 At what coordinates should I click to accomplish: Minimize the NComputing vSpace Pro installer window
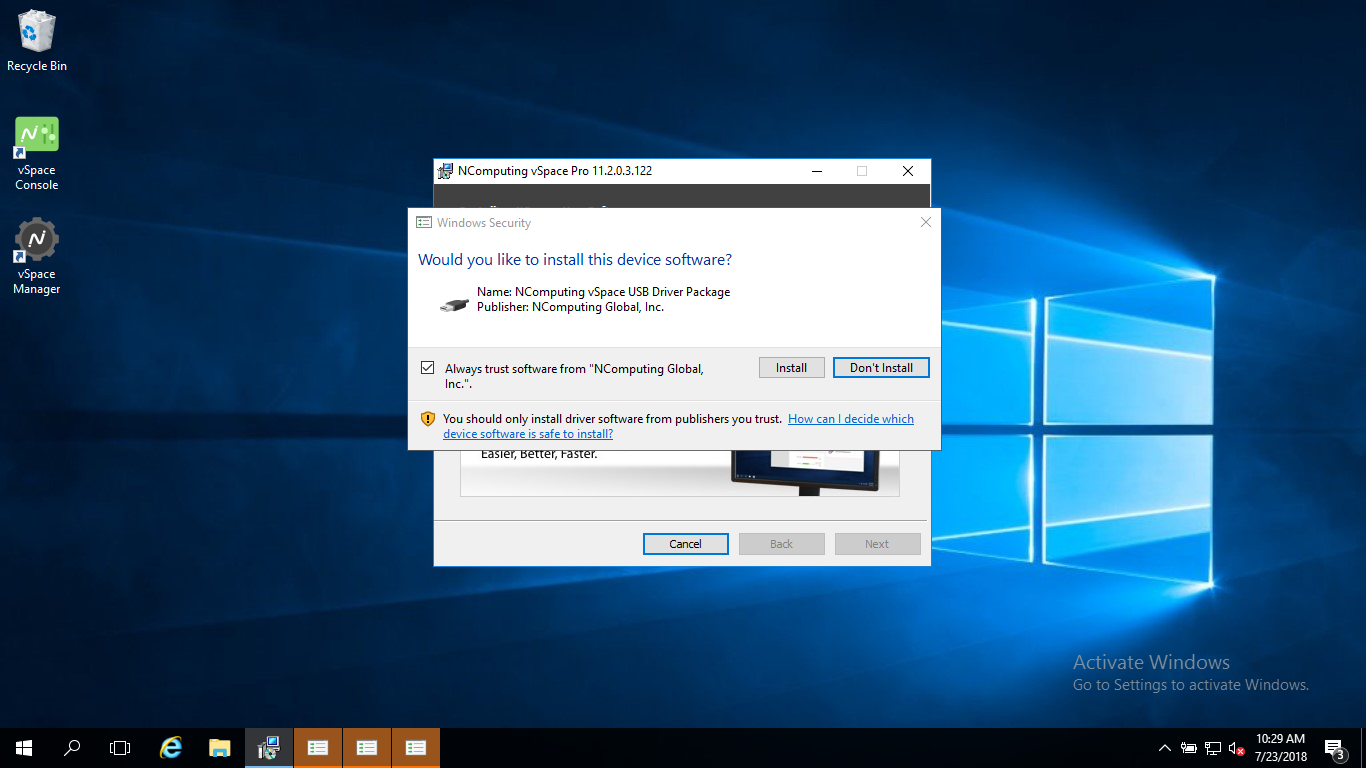click(816, 171)
